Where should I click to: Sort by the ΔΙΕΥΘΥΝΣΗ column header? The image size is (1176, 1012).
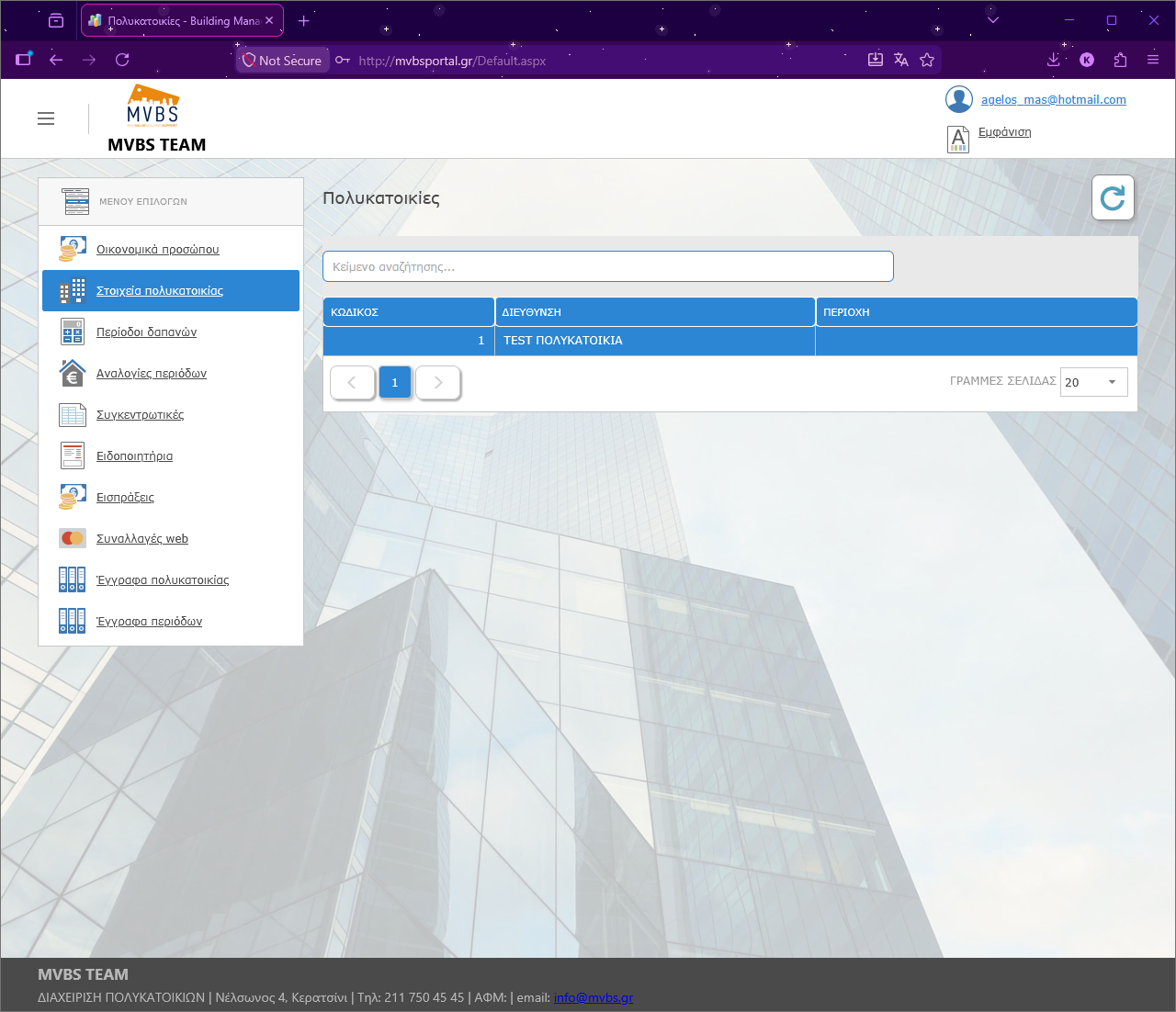coord(655,312)
